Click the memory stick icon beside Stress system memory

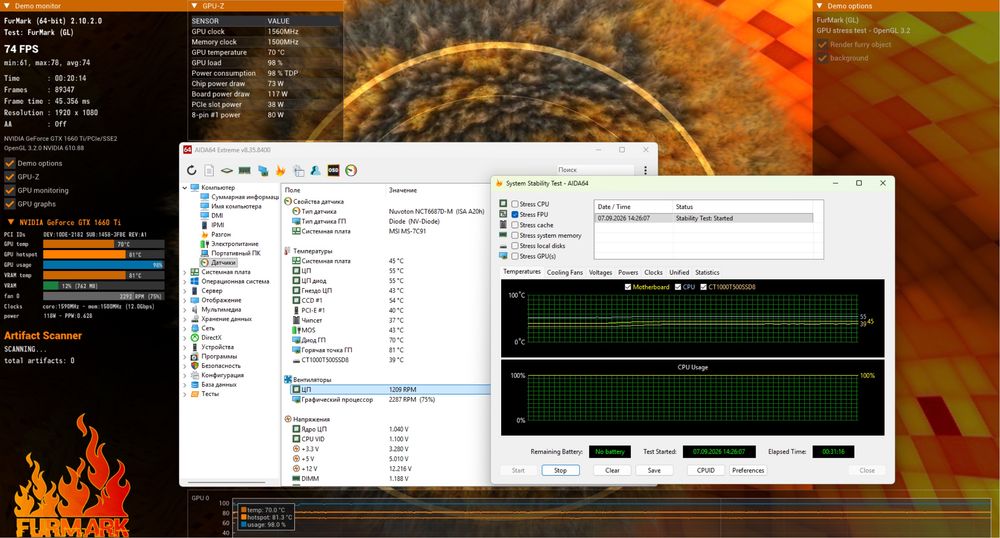coord(503,235)
